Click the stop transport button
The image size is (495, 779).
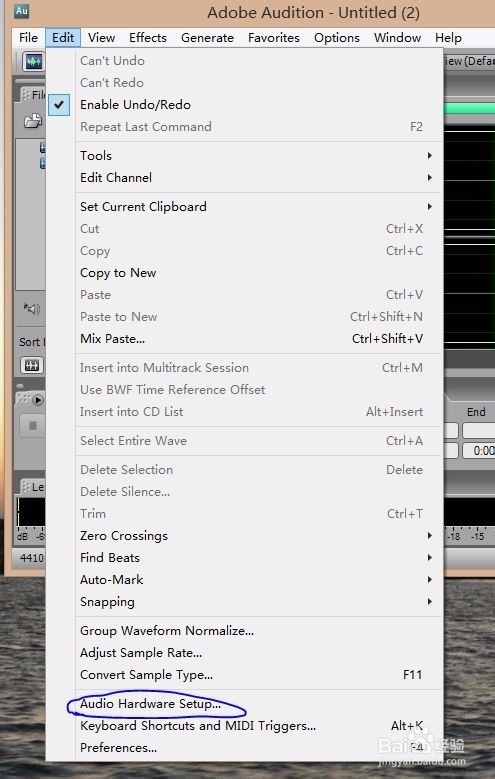[33, 426]
